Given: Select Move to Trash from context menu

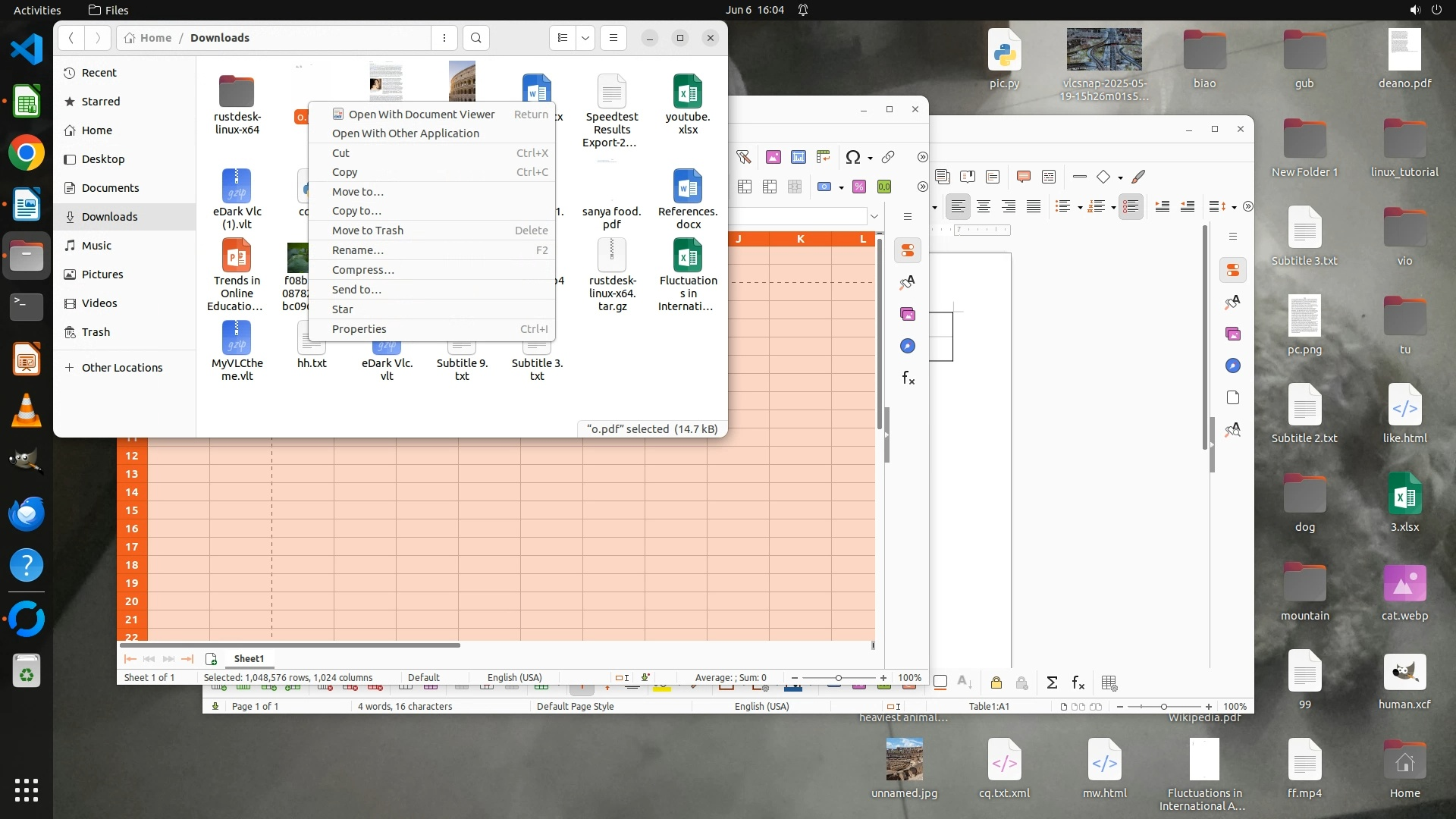Looking at the screenshot, I should coord(368,231).
